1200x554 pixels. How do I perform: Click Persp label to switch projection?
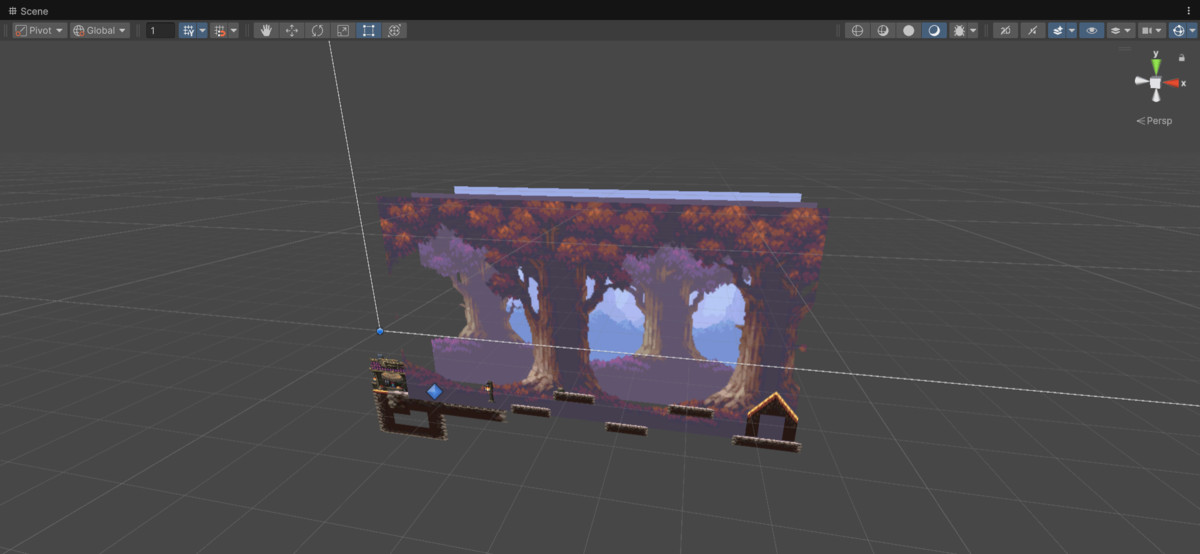[x=1156, y=121]
